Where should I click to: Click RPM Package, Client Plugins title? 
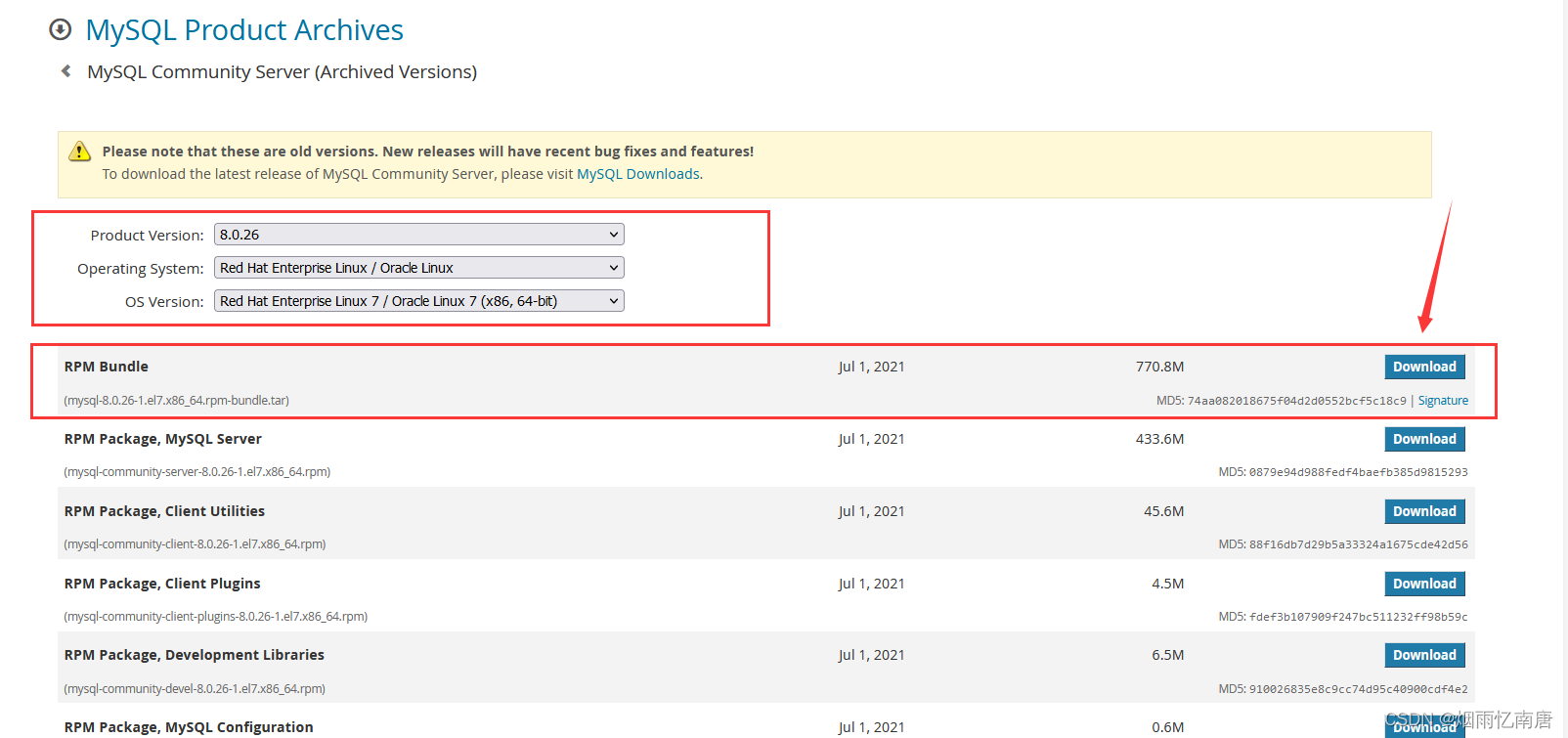162,584
